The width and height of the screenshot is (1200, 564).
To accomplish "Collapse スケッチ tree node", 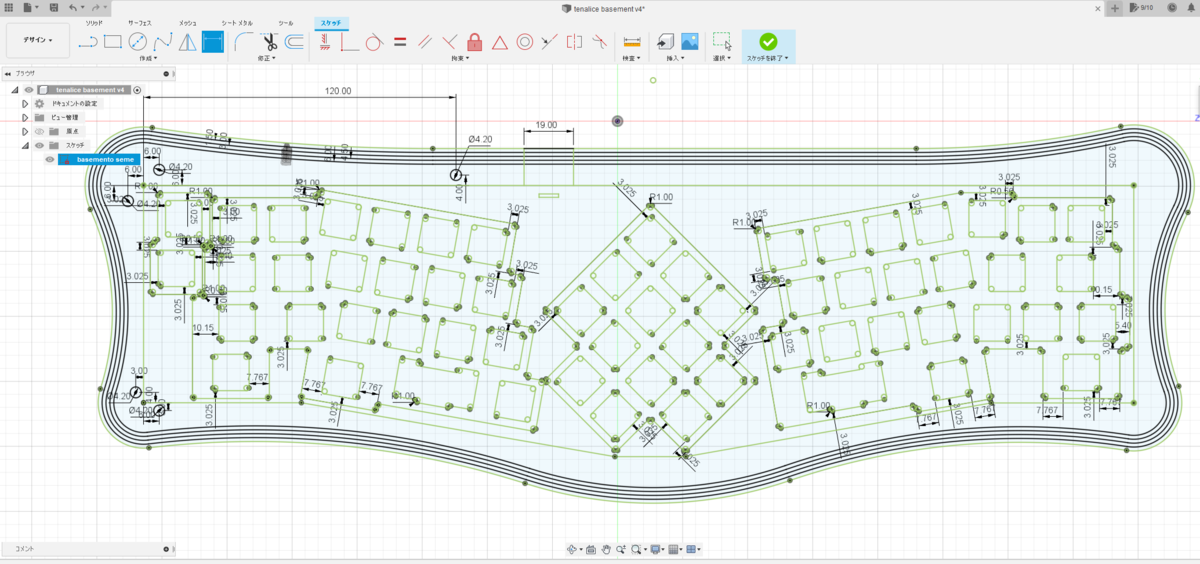I will 26,145.
